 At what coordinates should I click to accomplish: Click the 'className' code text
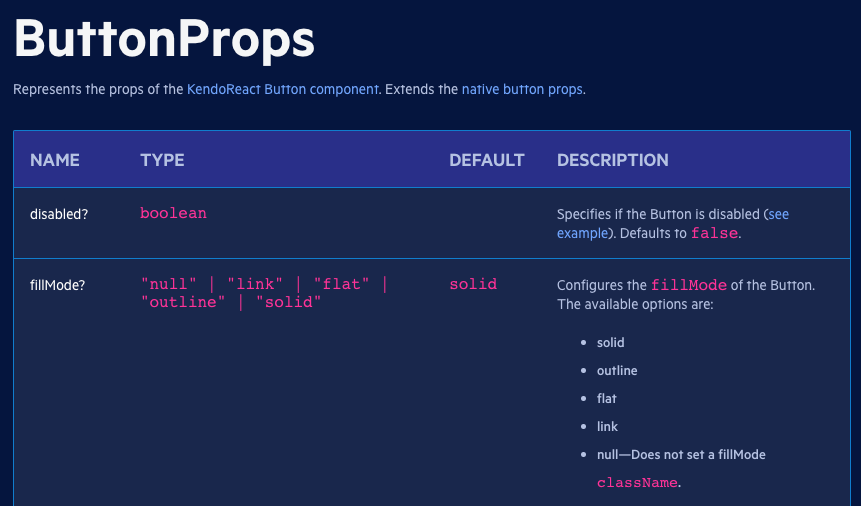point(637,482)
